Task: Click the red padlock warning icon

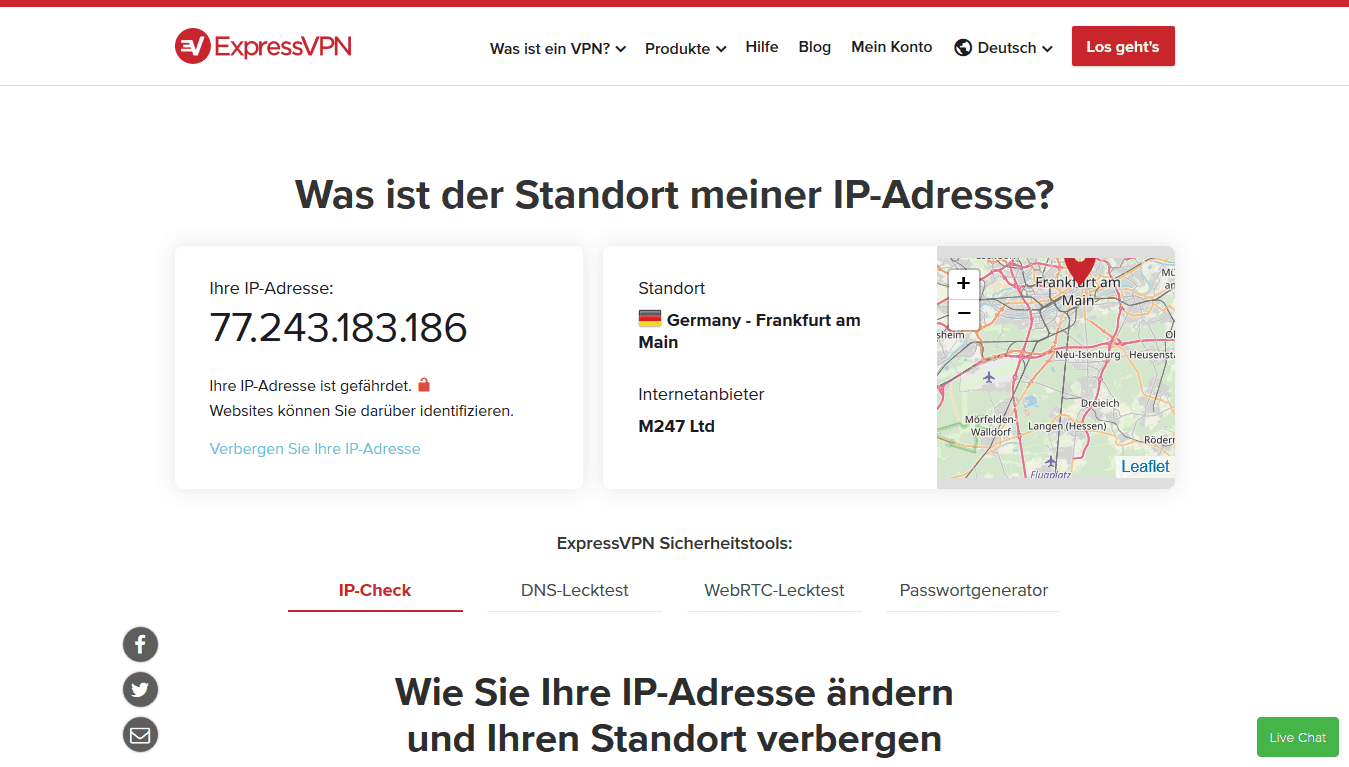Action: coord(424,385)
